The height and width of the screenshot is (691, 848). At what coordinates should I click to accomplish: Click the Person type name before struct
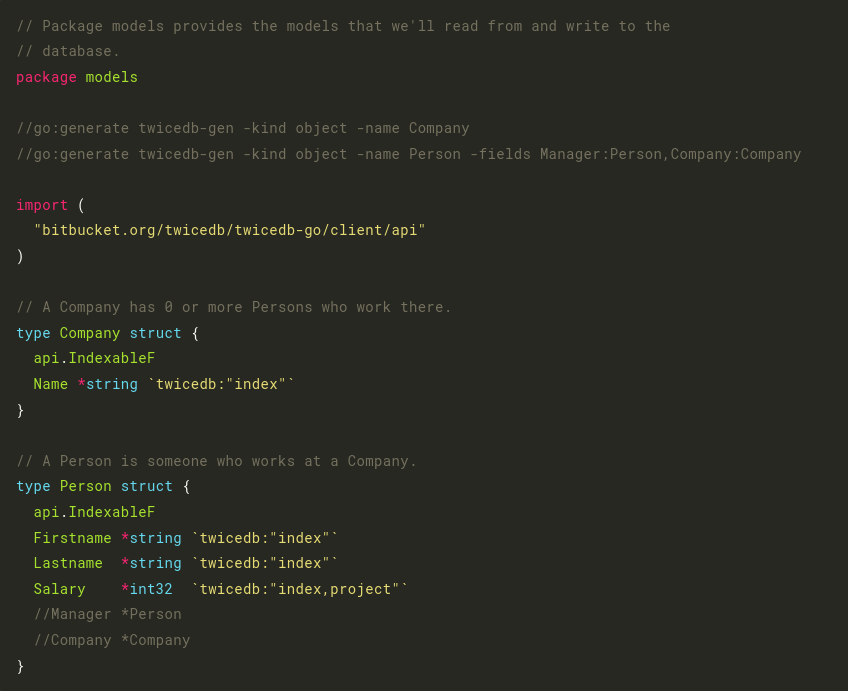point(86,486)
